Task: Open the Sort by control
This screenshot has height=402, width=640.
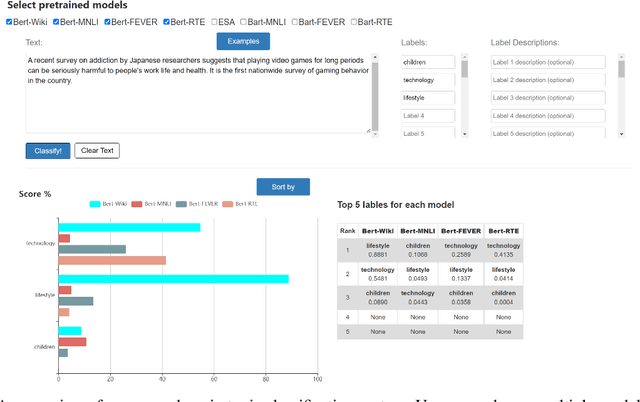Action: pyautogui.click(x=283, y=187)
